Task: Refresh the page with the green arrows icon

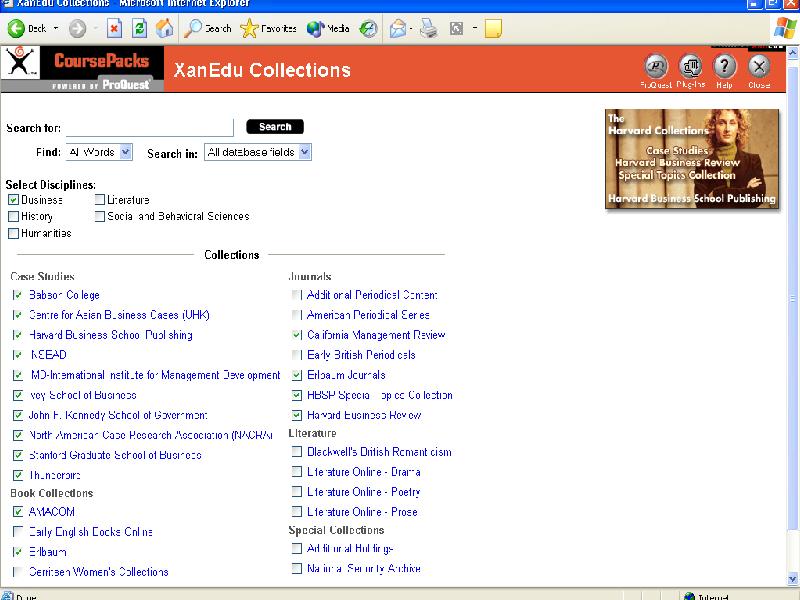Action: pos(139,29)
